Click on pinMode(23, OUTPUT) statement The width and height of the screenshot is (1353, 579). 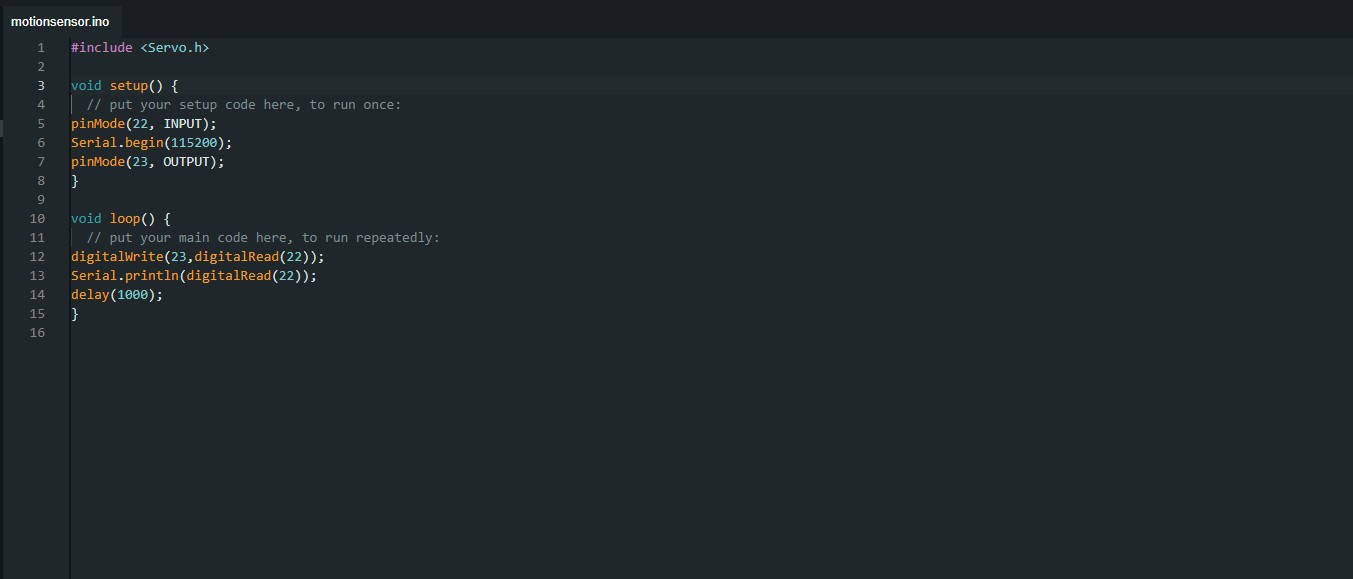point(148,162)
